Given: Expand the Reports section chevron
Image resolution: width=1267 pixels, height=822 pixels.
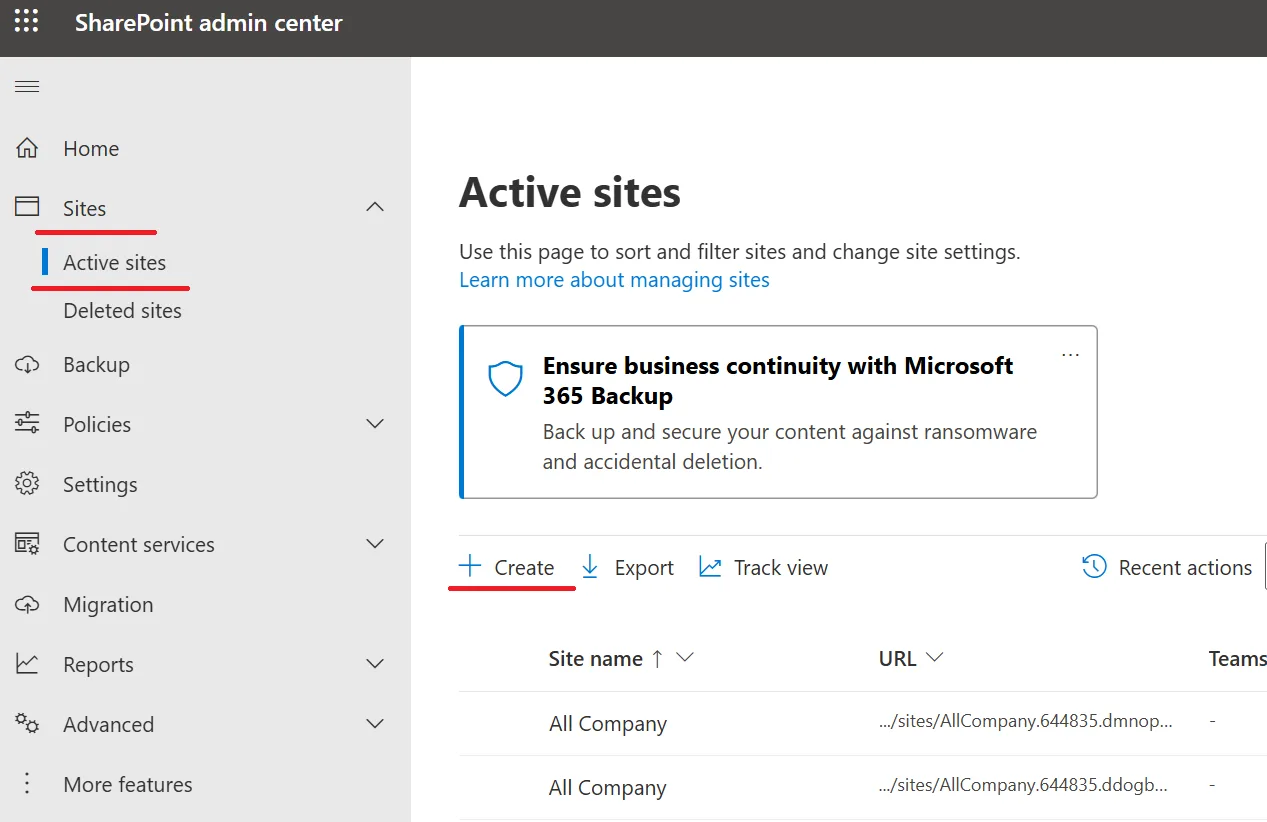Looking at the screenshot, I should 375,664.
